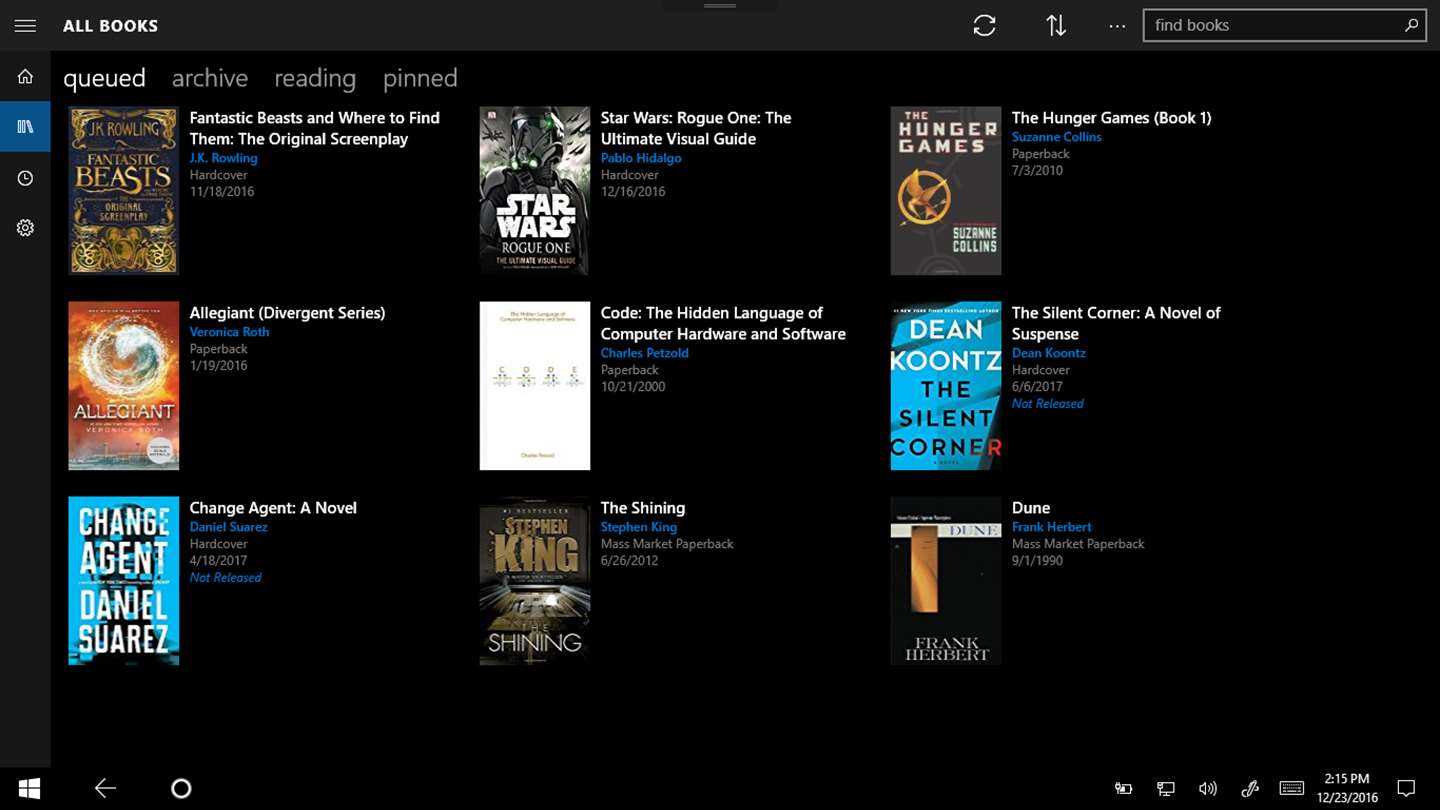Screen dimensions: 1440x810
Task: Open the pen workspace tray icon
Action: [1249, 788]
